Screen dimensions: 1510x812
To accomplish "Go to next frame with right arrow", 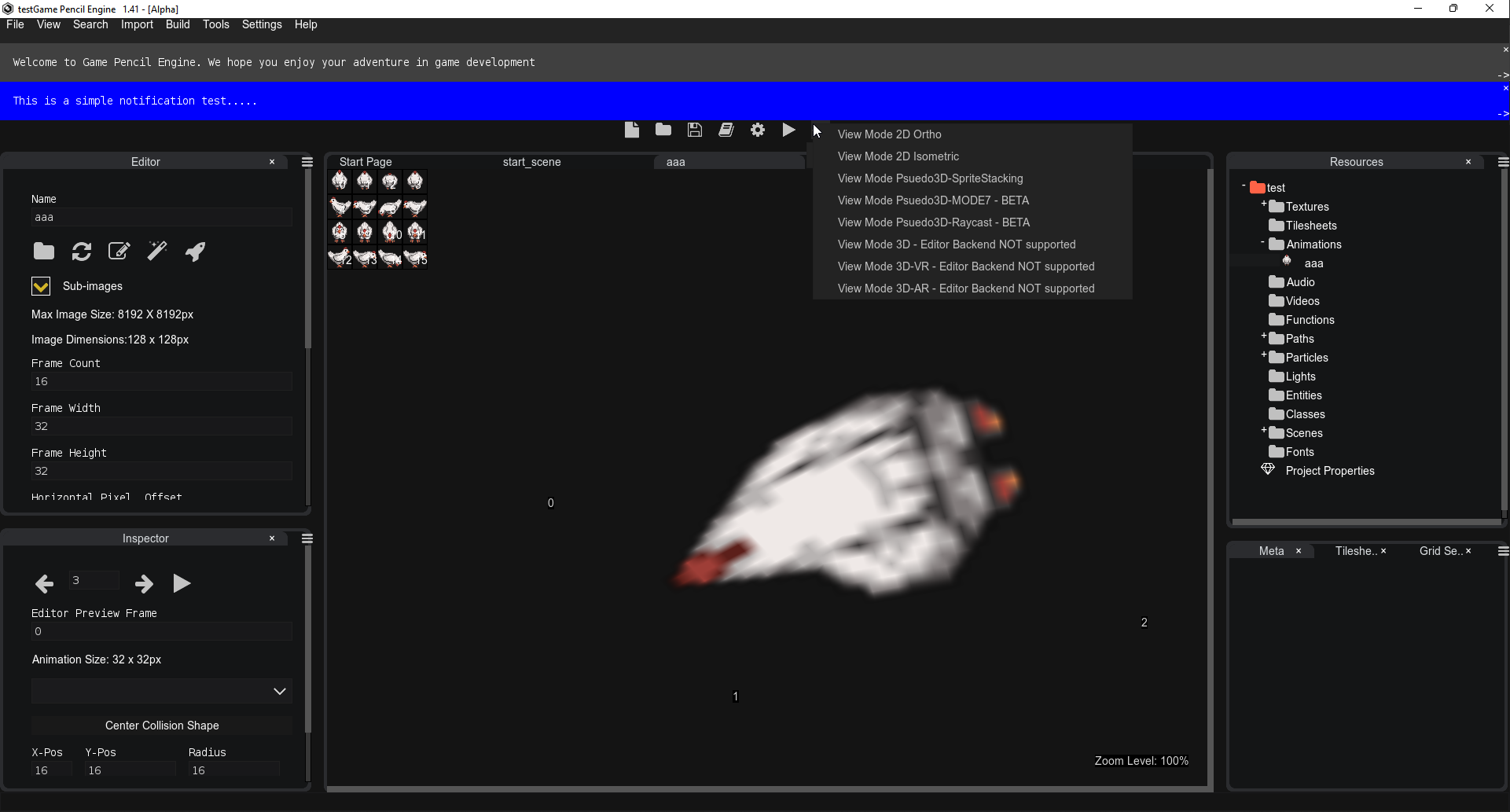I will pyautogui.click(x=144, y=583).
